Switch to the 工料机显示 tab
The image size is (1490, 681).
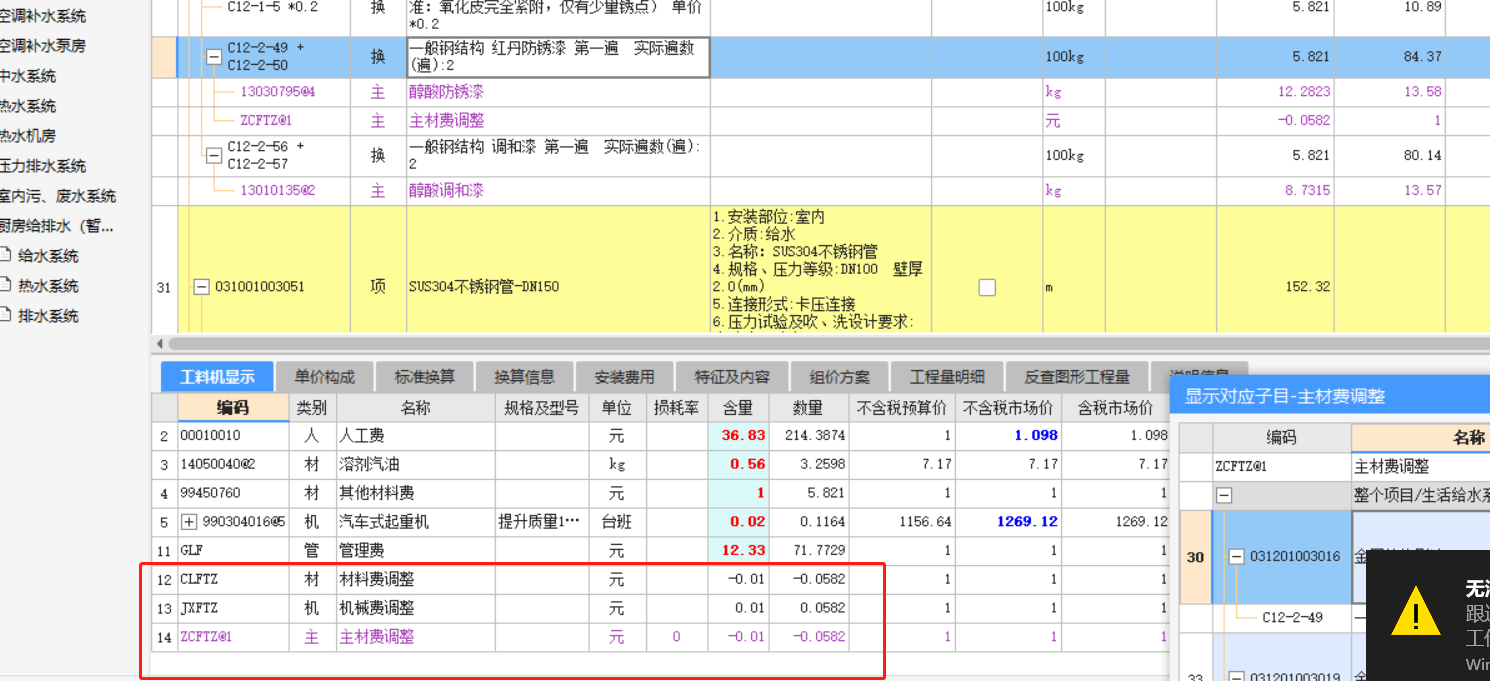pos(217,377)
